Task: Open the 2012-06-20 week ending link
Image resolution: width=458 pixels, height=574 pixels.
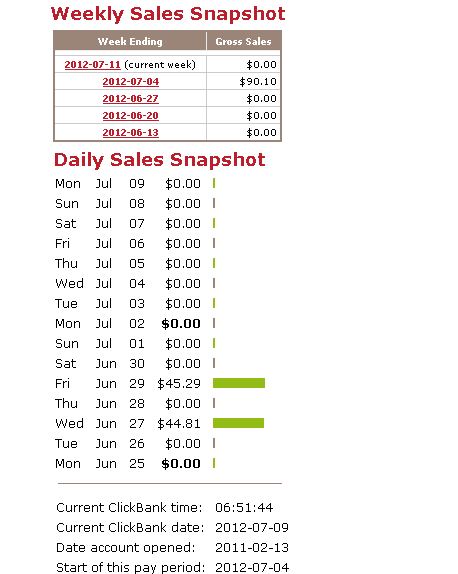Action: tap(130, 116)
